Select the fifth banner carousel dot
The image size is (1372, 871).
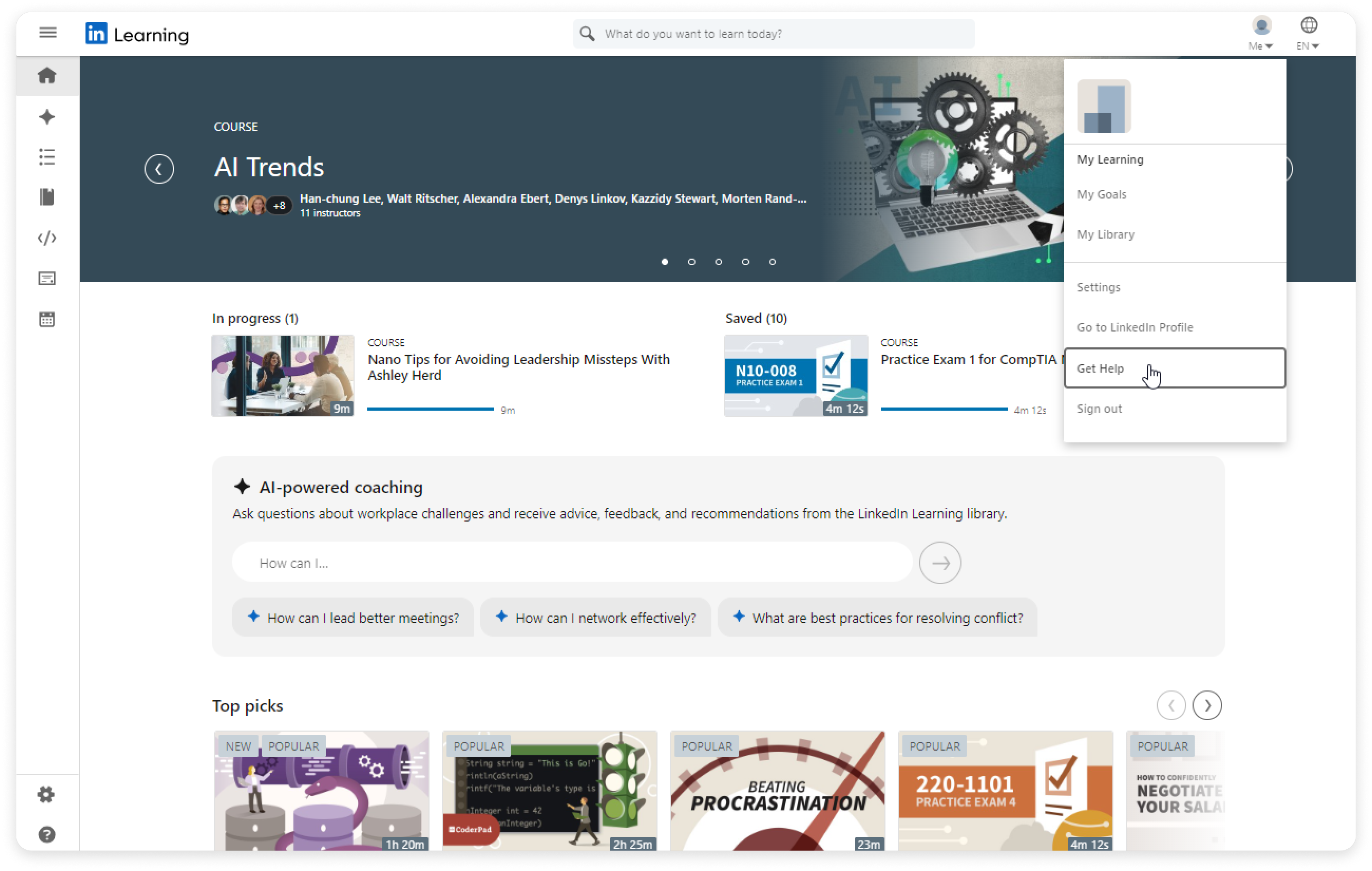pos(772,262)
